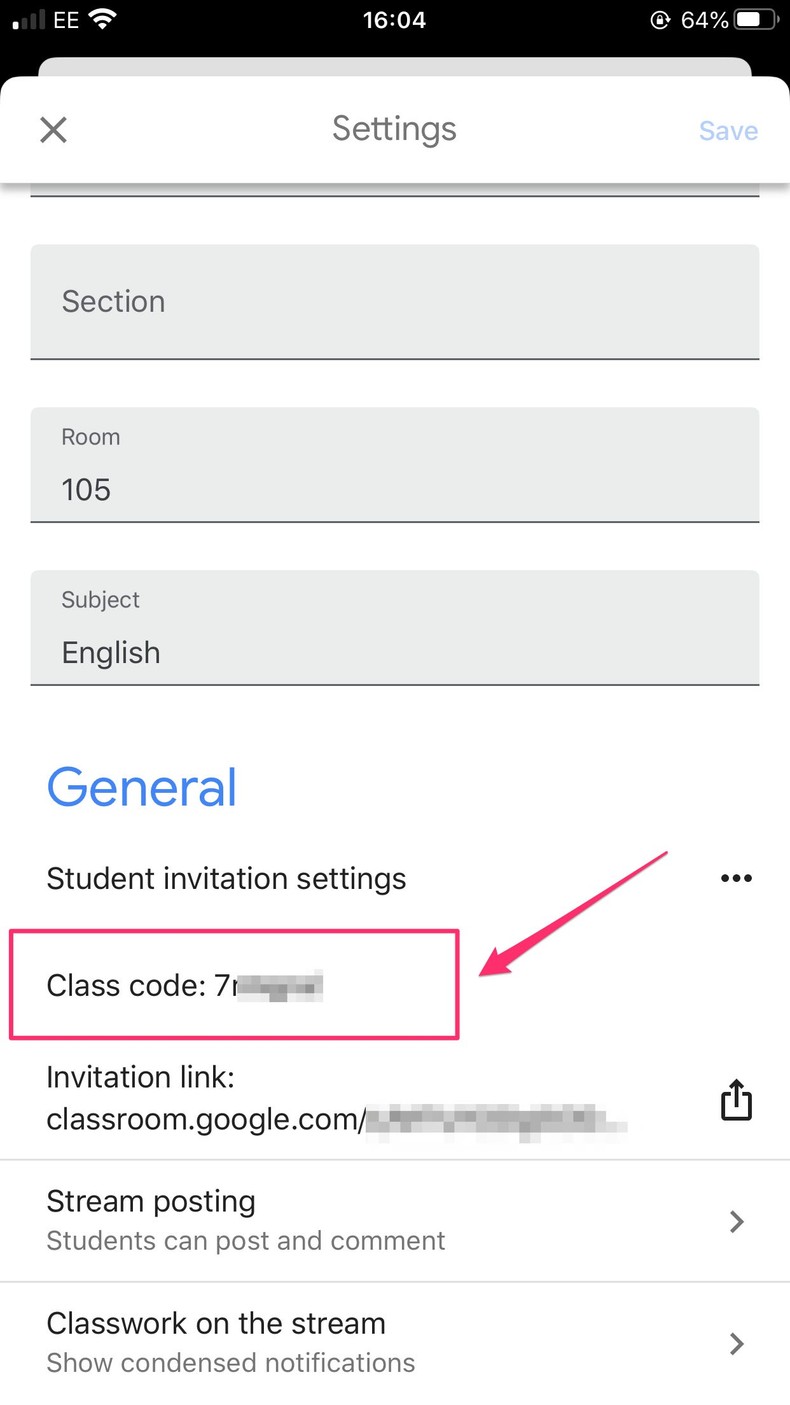Screen dimensions: 790x1405
Task: Tap the Save button
Action: [x=728, y=130]
